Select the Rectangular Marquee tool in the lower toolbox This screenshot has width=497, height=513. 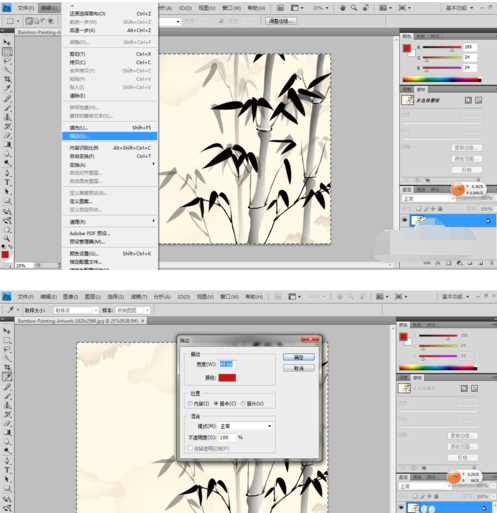(7, 340)
